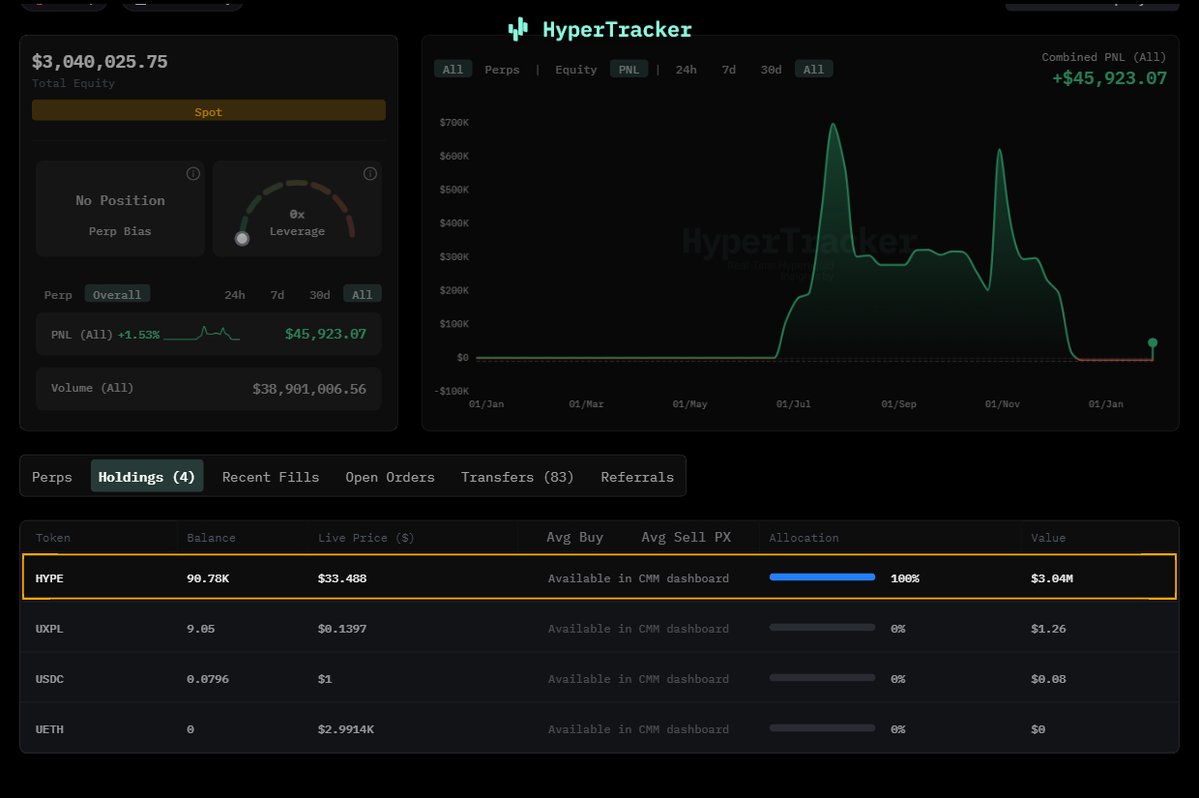This screenshot has width=1199, height=798.
Task: Choose 7d in the PNL stats panel
Action: coord(277,295)
